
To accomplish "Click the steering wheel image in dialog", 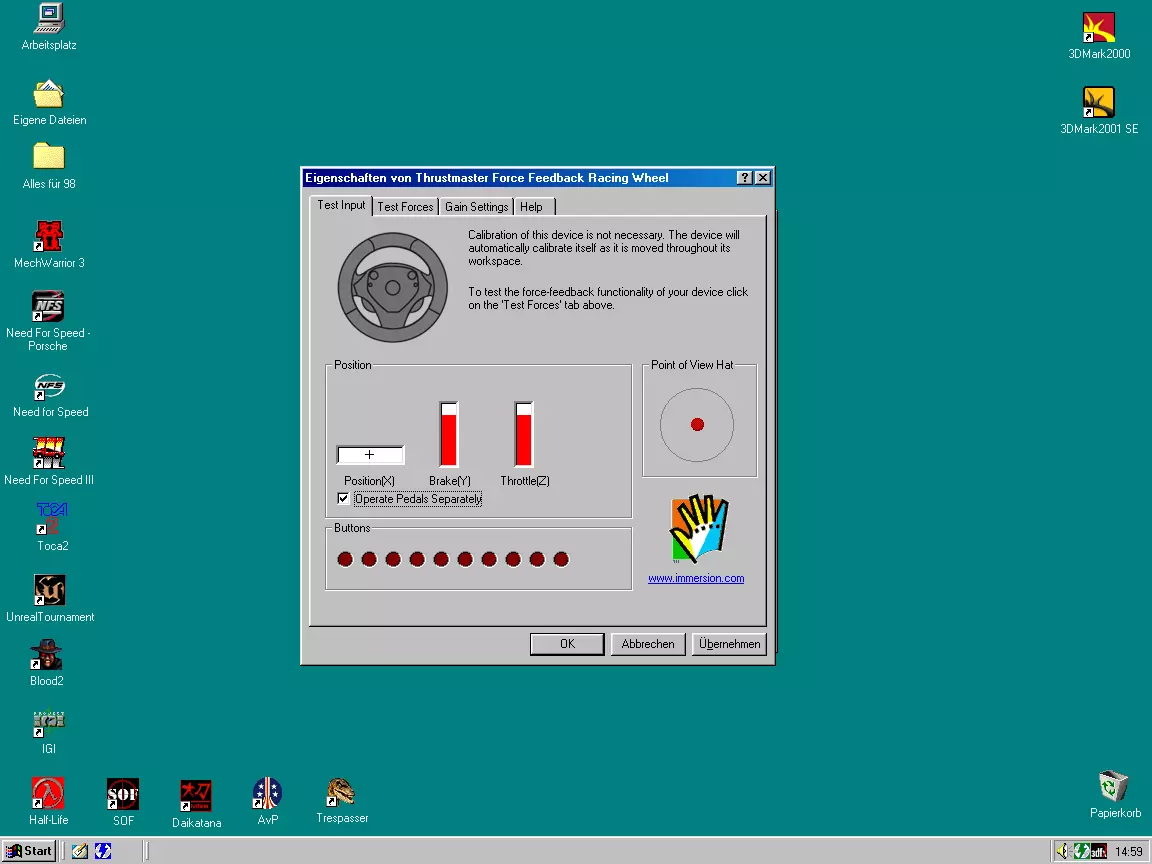I will (393, 287).
